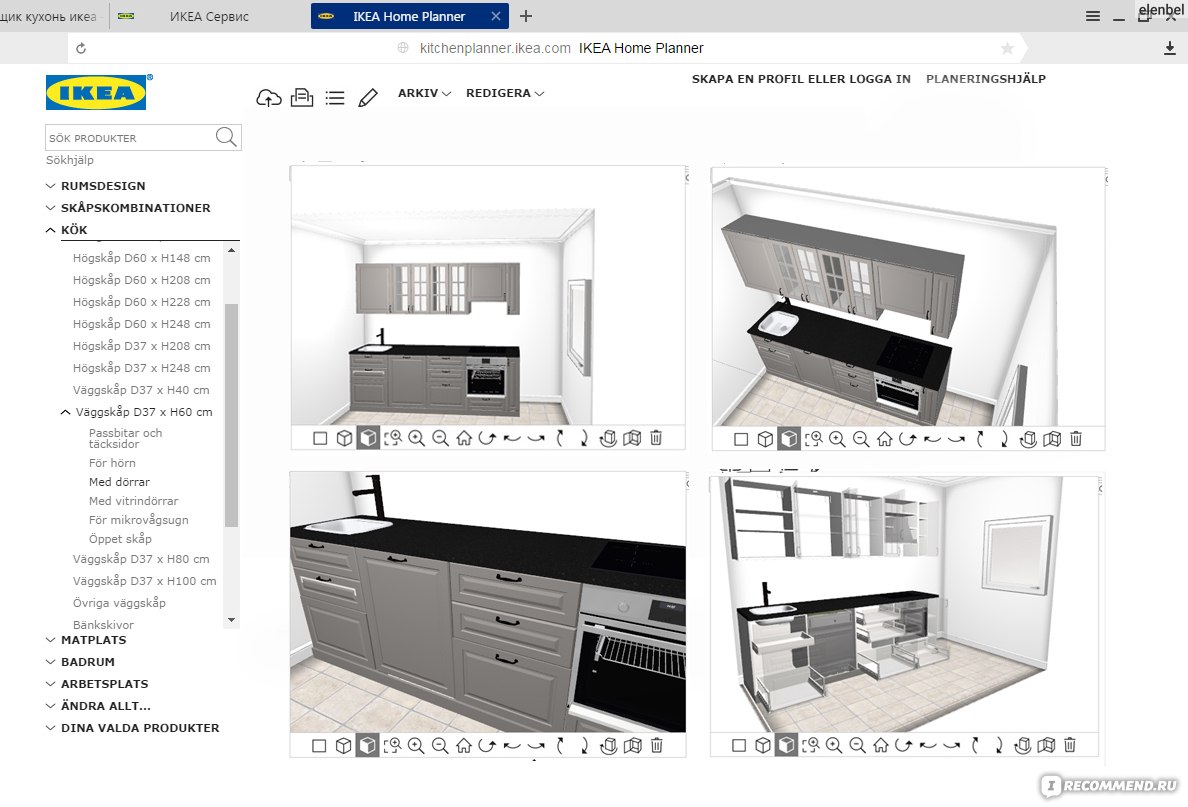Switch the overhead kitchen view to 2D mode
Image resolution: width=1188 pixels, height=807 pixels.
click(x=741, y=439)
